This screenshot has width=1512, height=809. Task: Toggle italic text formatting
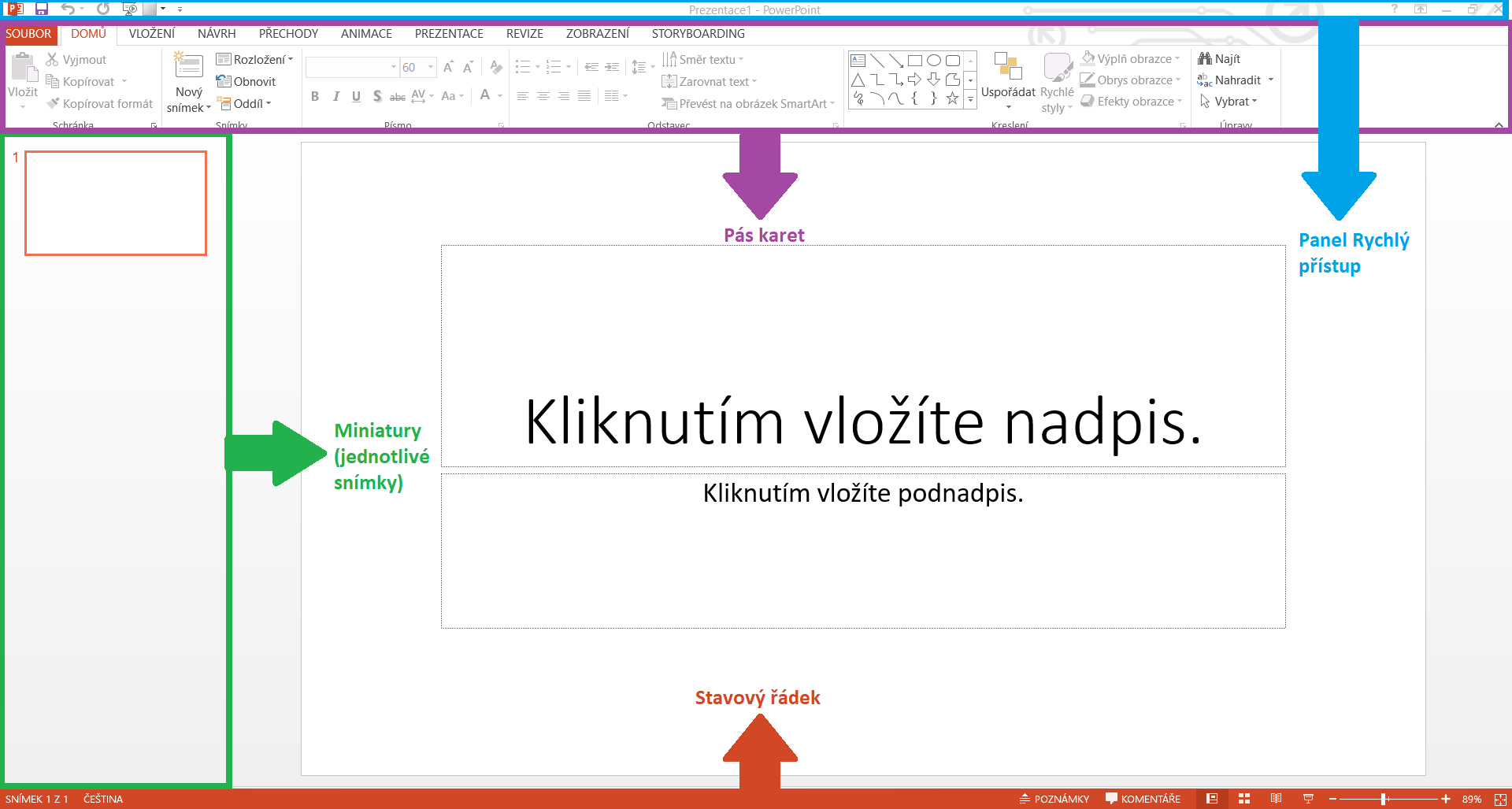(x=336, y=96)
